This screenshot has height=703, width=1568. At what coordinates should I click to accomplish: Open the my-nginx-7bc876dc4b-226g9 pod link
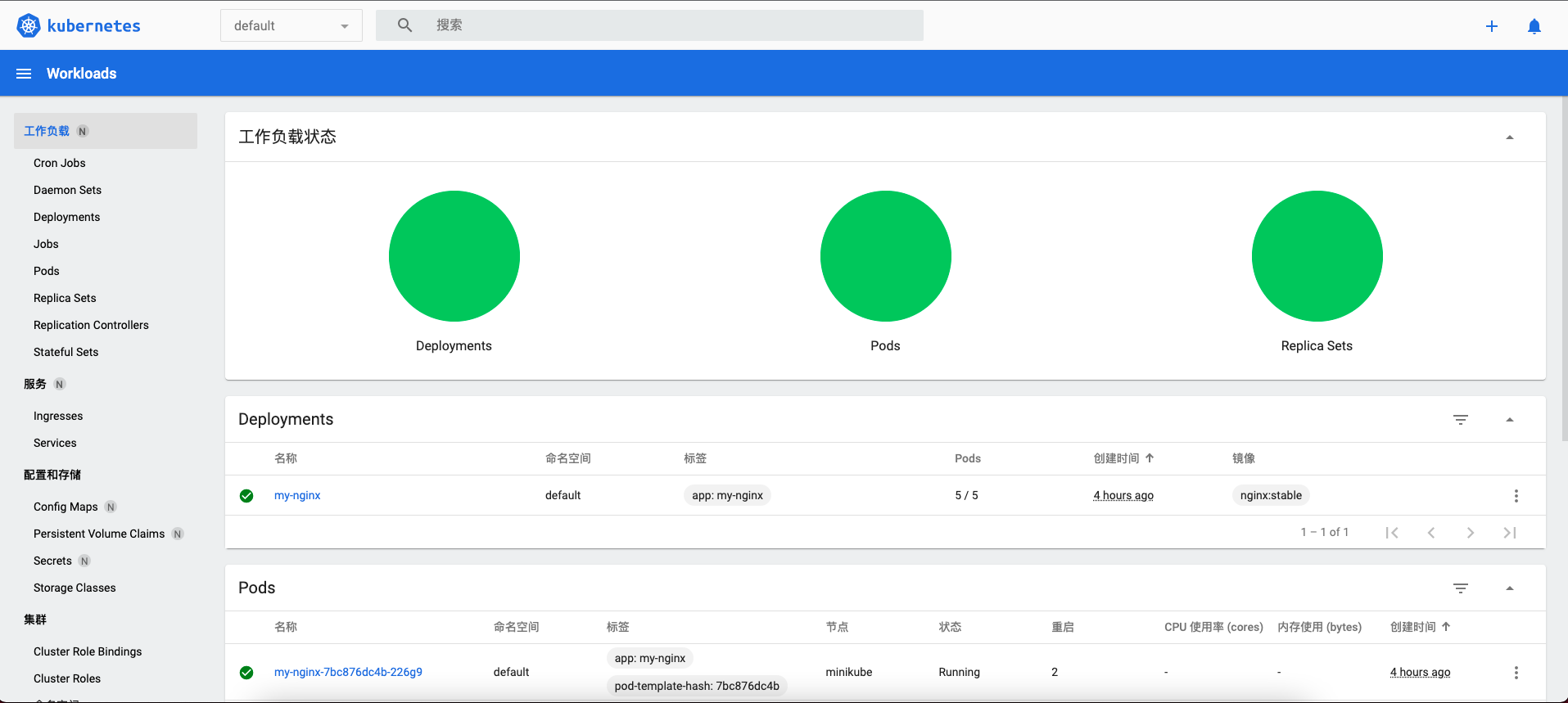tap(348, 673)
